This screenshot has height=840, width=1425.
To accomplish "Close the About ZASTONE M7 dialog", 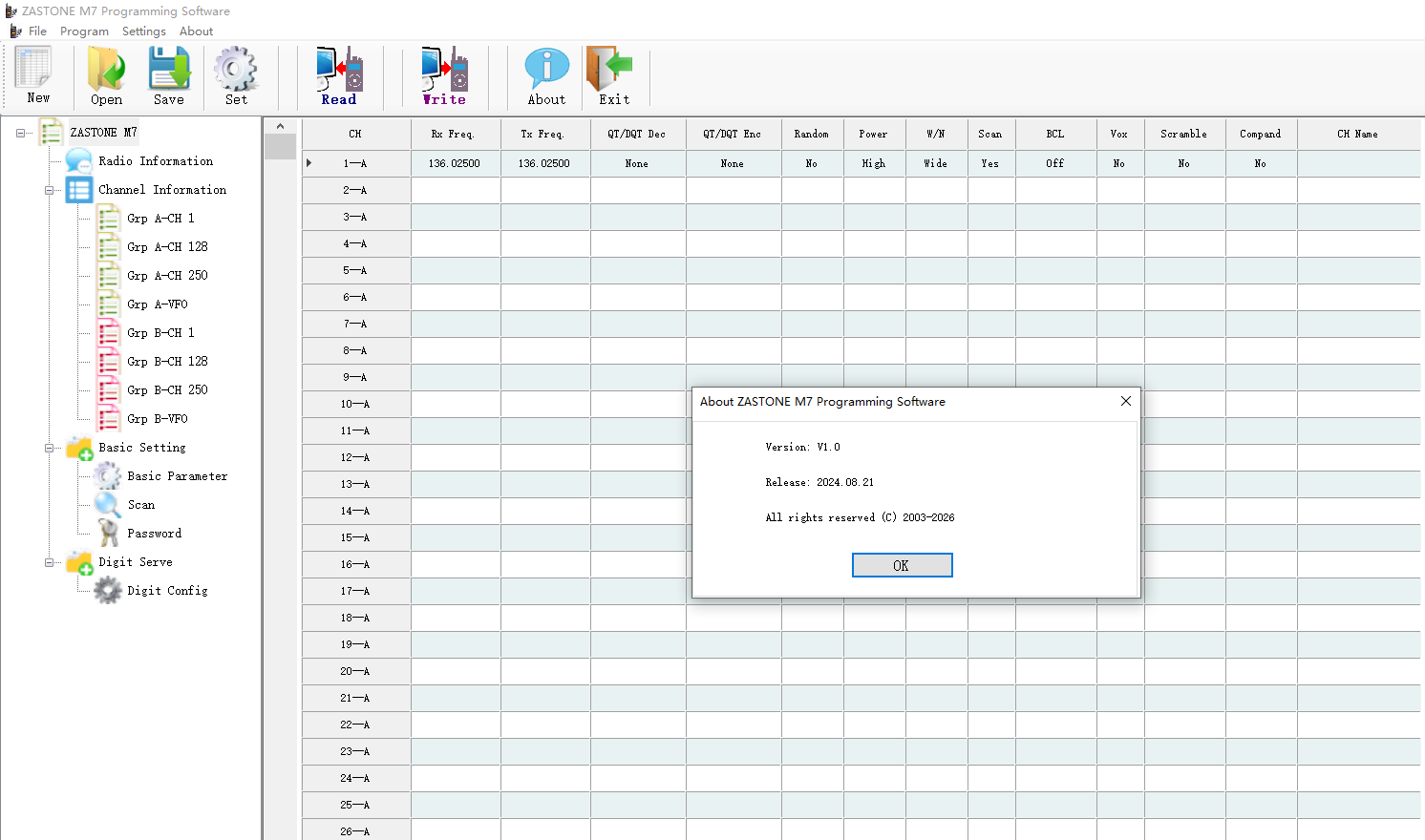I will click(x=1126, y=401).
